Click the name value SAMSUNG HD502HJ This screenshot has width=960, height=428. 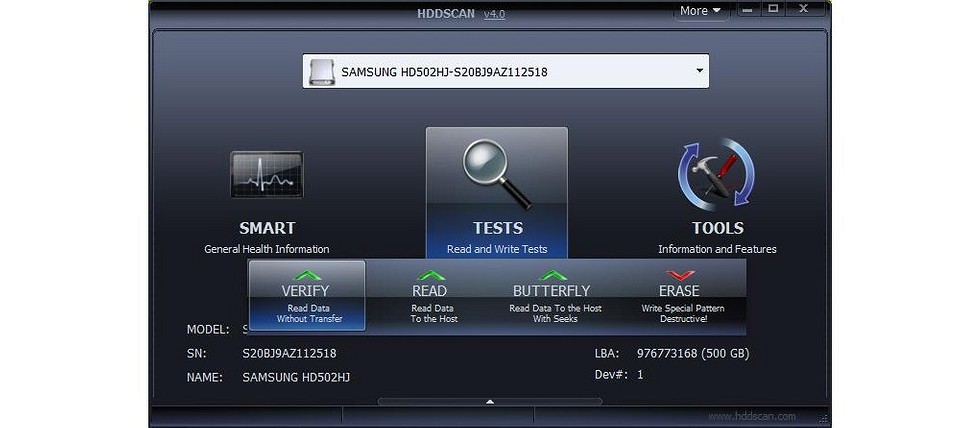[296, 377]
